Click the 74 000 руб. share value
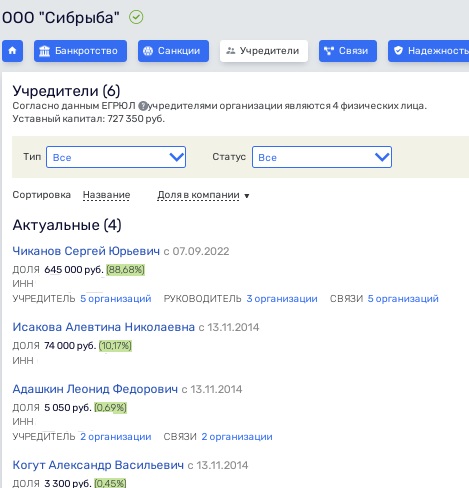The height and width of the screenshot is (488, 469). [70, 345]
